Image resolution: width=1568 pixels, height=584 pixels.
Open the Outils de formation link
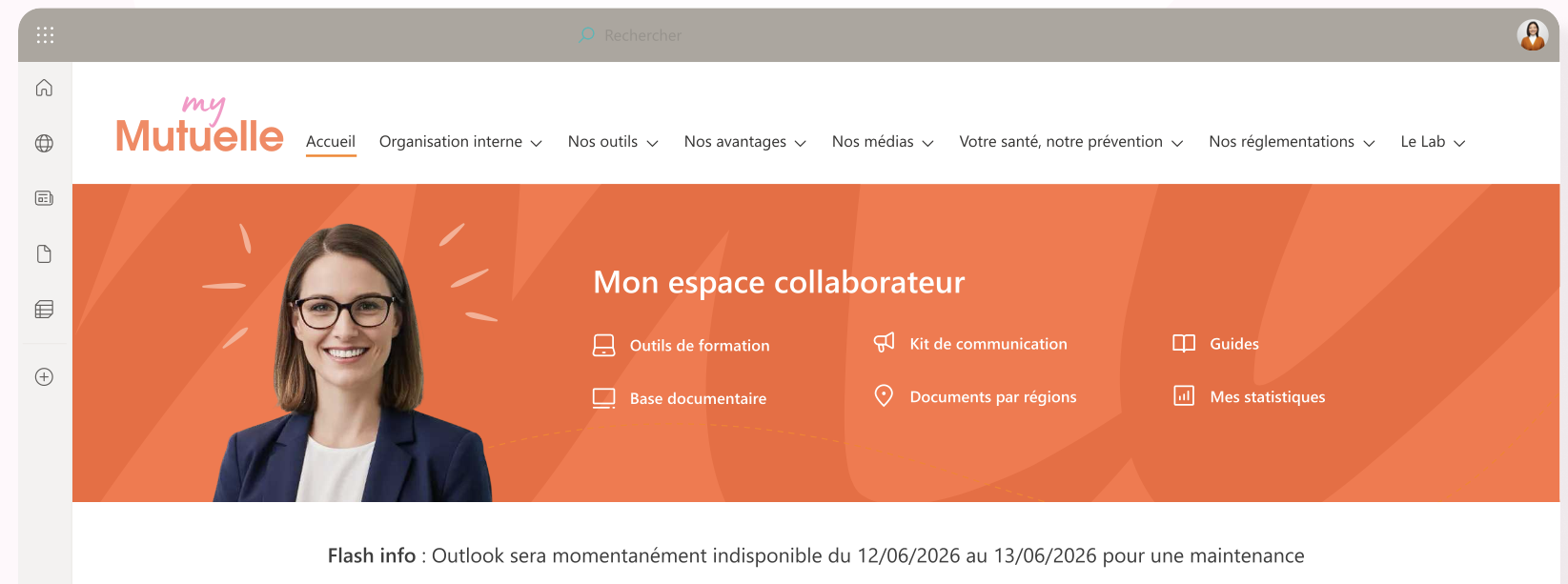click(x=699, y=345)
